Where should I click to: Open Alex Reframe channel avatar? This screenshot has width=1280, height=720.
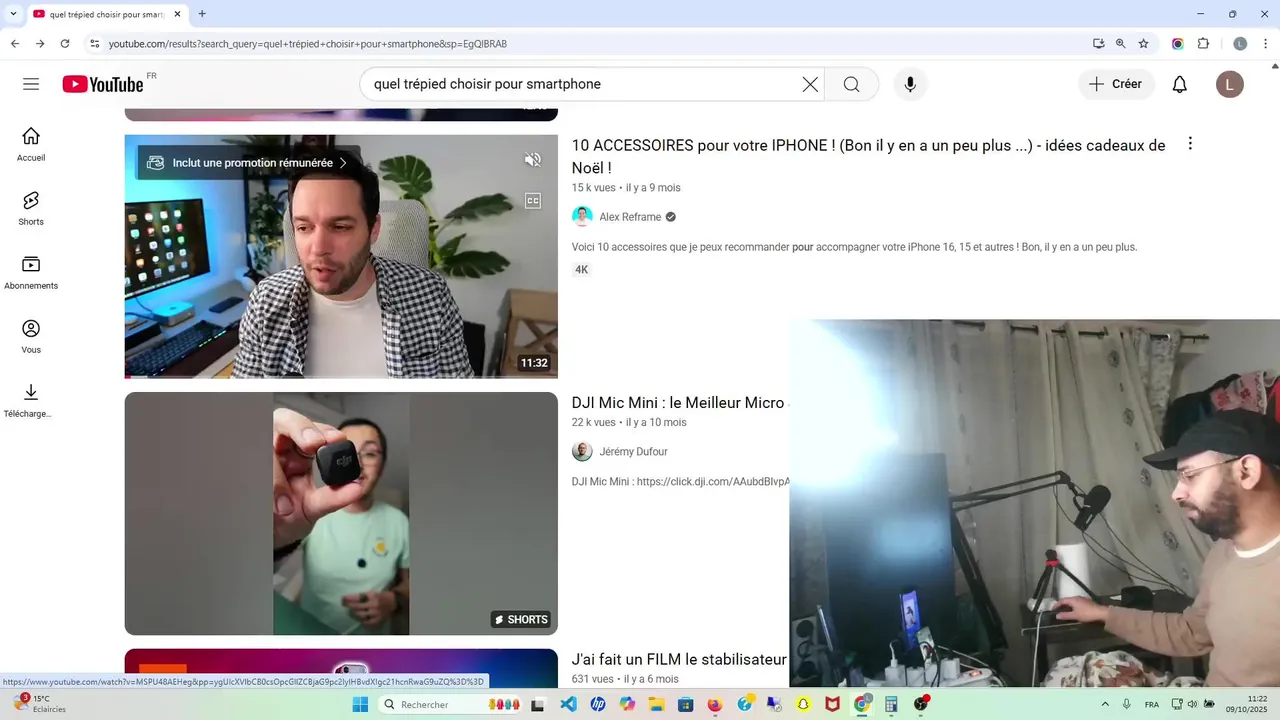click(x=582, y=217)
